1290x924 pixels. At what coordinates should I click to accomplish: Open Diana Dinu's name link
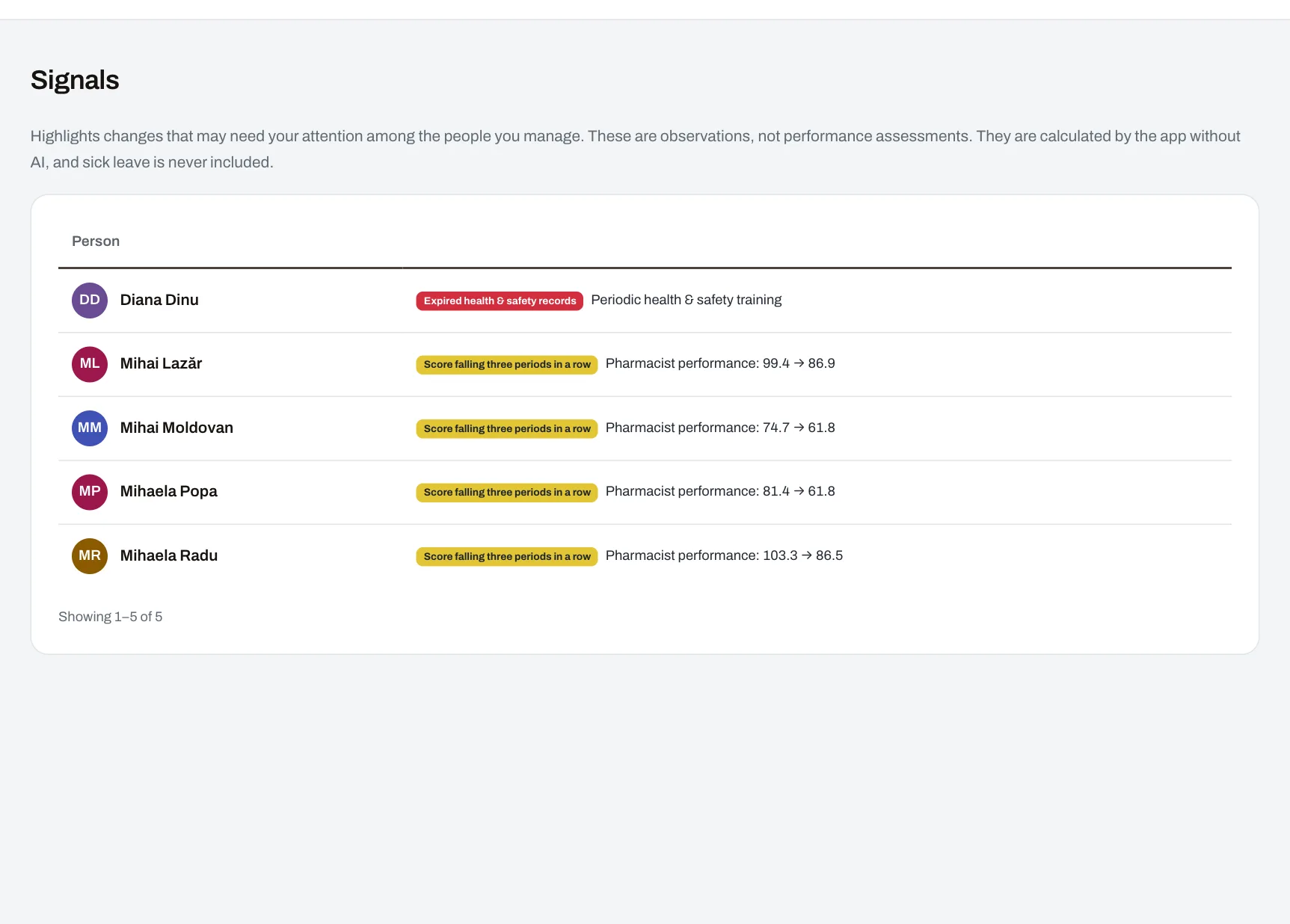pos(159,300)
